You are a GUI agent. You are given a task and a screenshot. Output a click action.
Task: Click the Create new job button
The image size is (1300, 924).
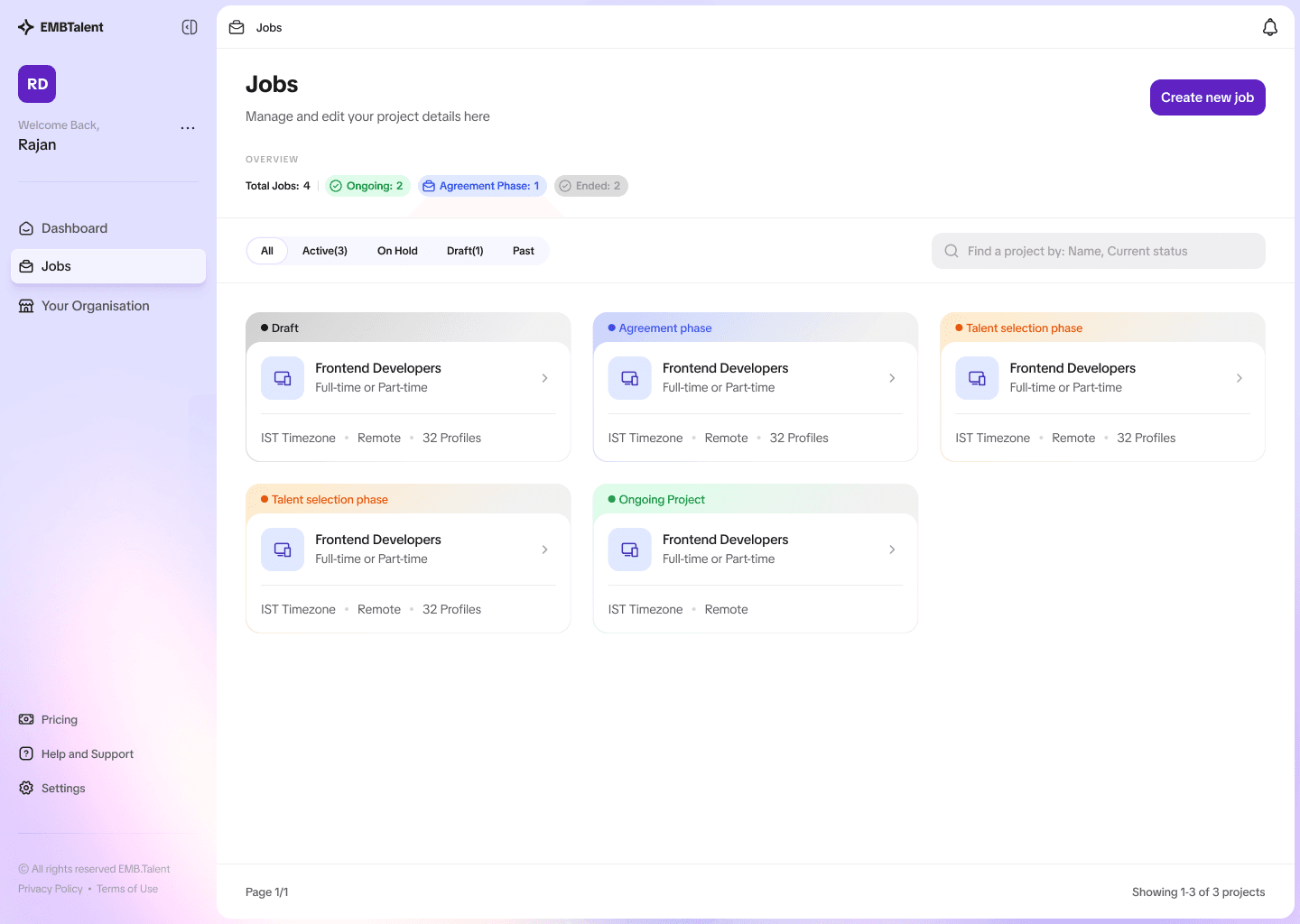1207,97
